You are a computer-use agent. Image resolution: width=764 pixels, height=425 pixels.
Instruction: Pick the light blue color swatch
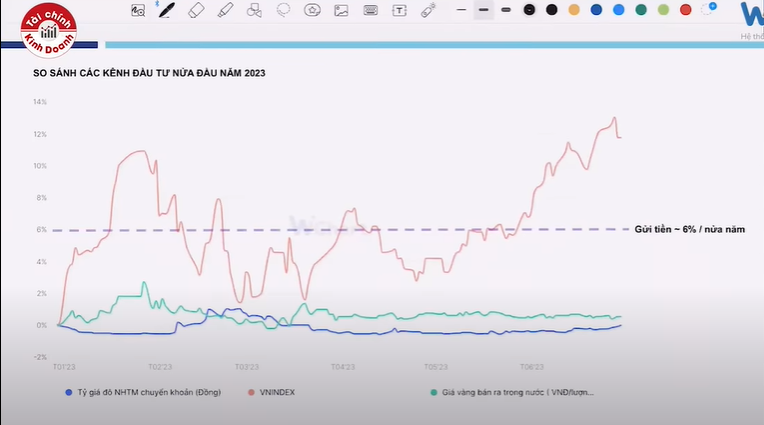coord(619,10)
